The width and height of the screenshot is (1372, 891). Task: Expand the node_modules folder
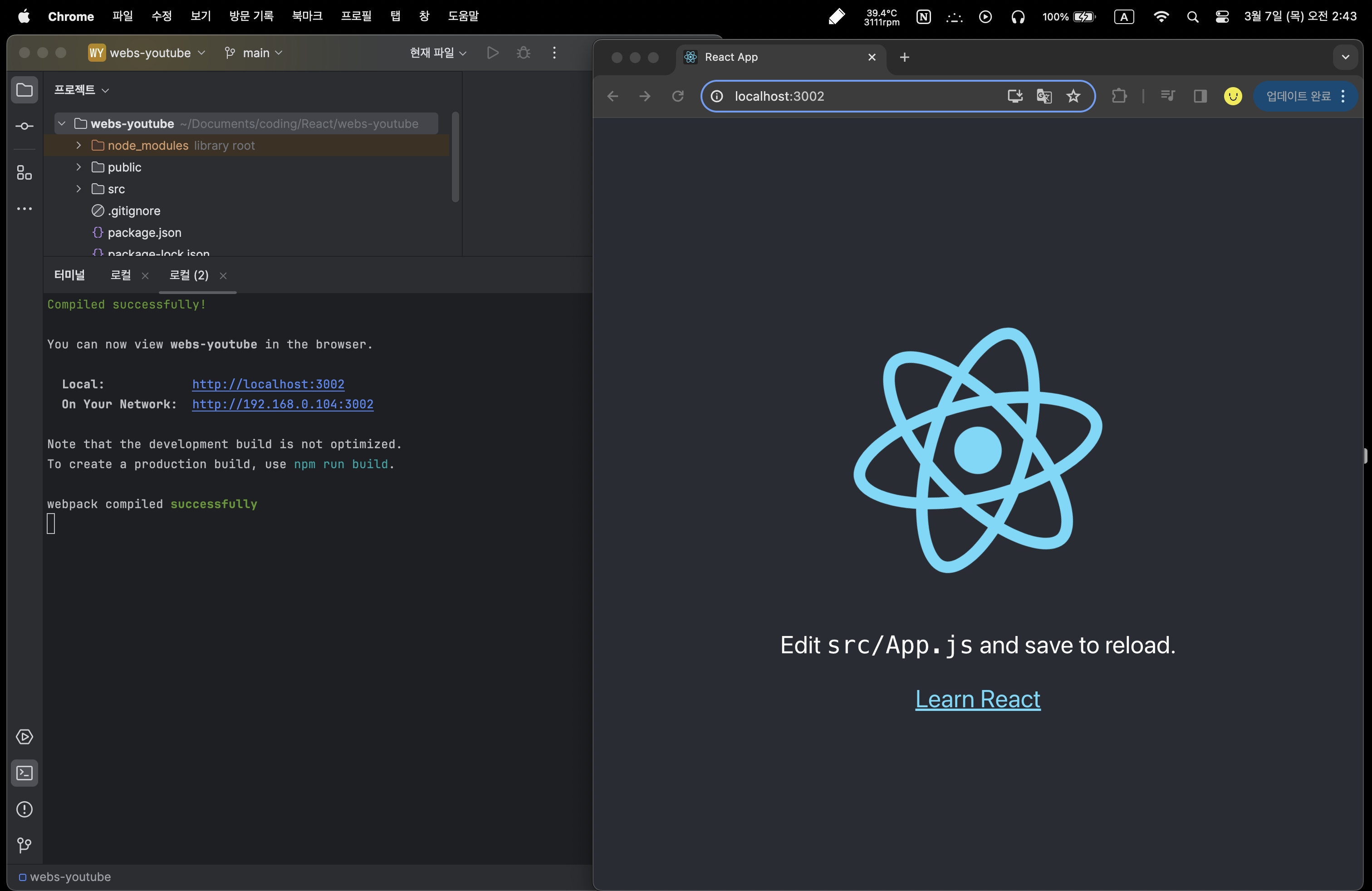78,145
